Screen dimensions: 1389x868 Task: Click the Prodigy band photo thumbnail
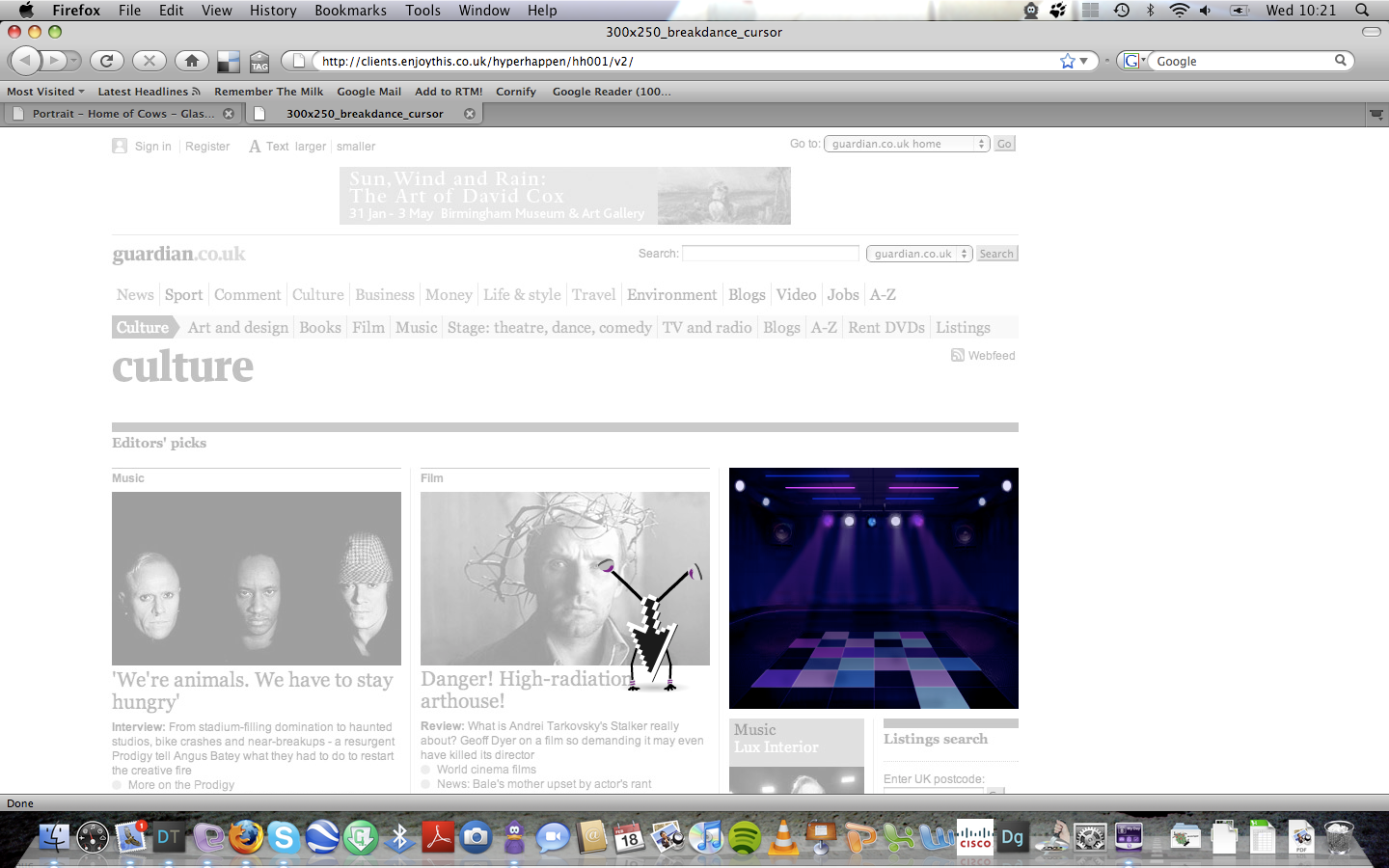(x=257, y=579)
